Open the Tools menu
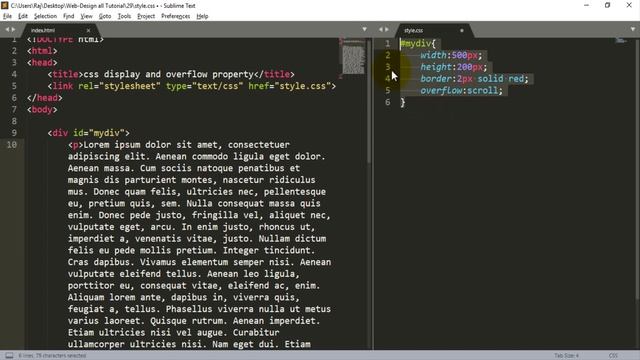 point(124,16)
